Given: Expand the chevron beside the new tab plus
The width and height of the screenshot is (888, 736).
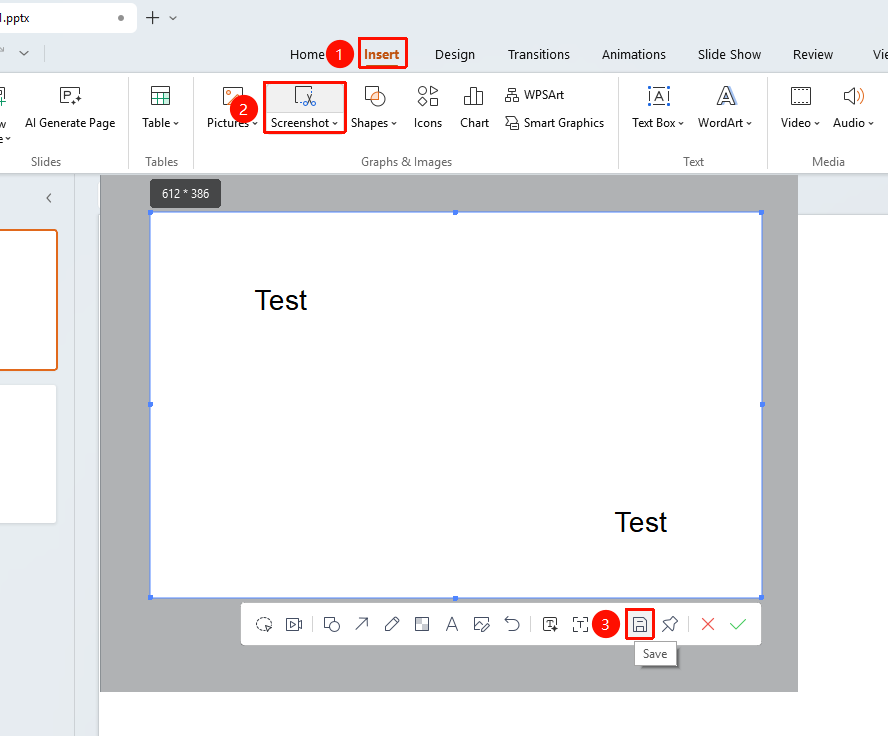Looking at the screenshot, I should click(x=173, y=18).
